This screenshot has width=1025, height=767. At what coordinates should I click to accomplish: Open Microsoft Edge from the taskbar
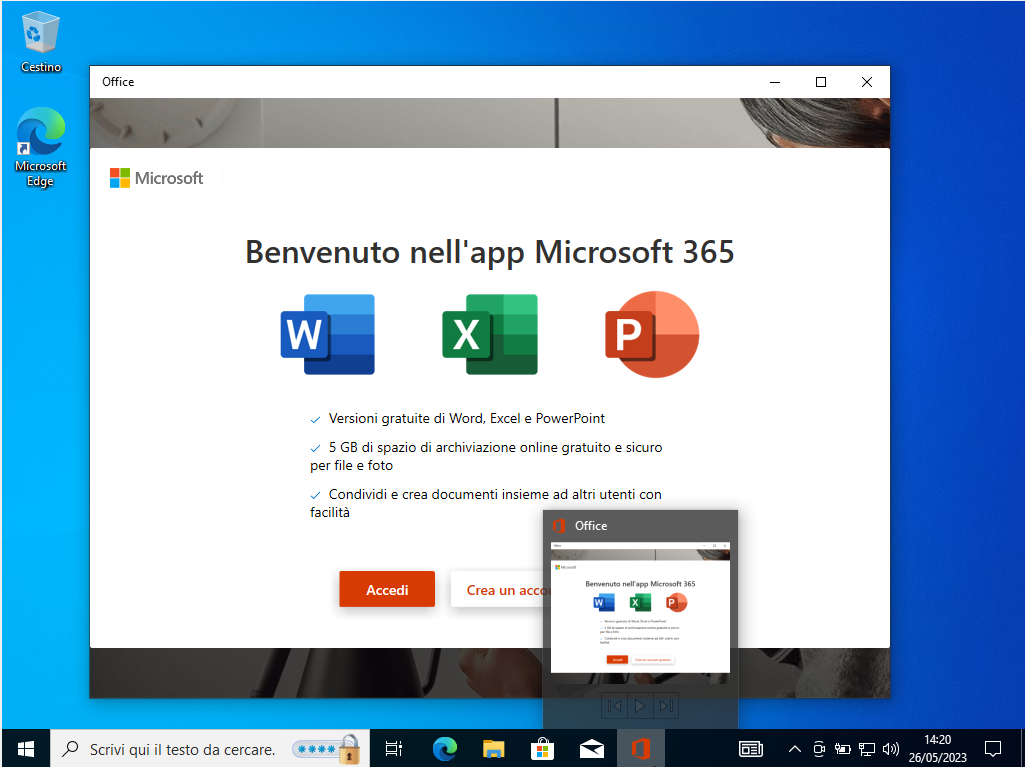pos(445,748)
